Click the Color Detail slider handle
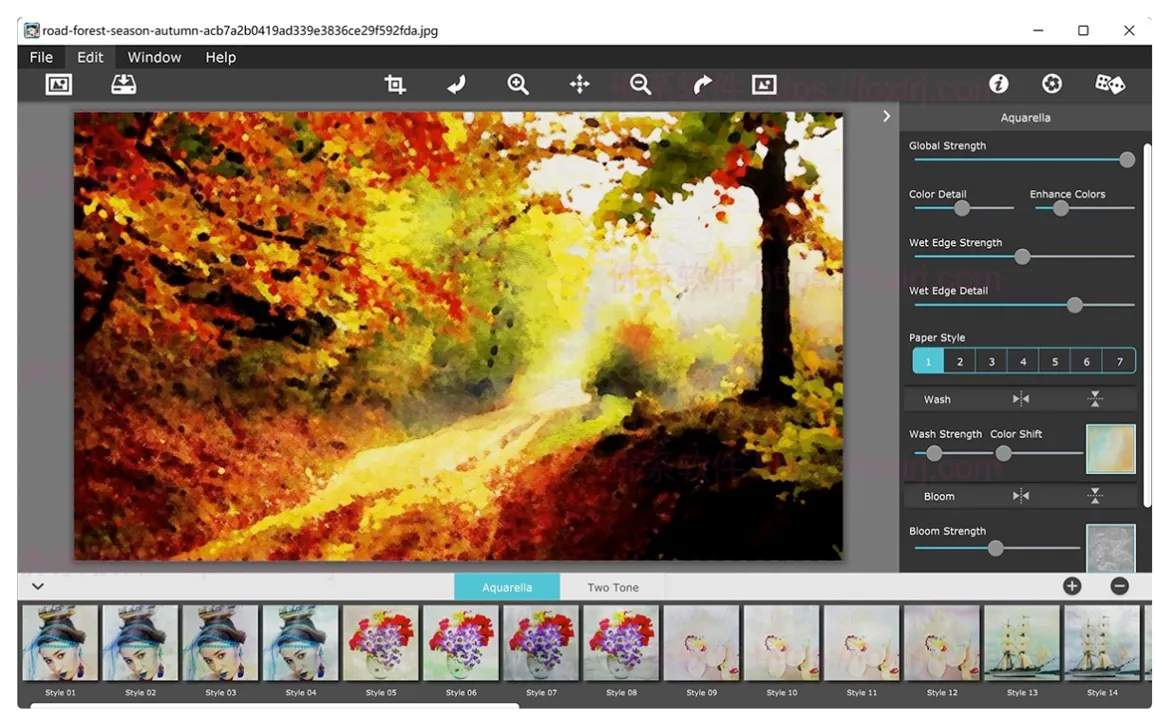The image size is (1155, 720). tap(962, 209)
